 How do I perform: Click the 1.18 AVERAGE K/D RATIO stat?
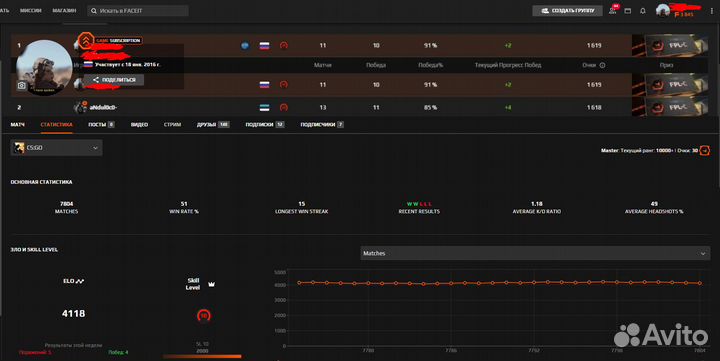click(x=537, y=207)
